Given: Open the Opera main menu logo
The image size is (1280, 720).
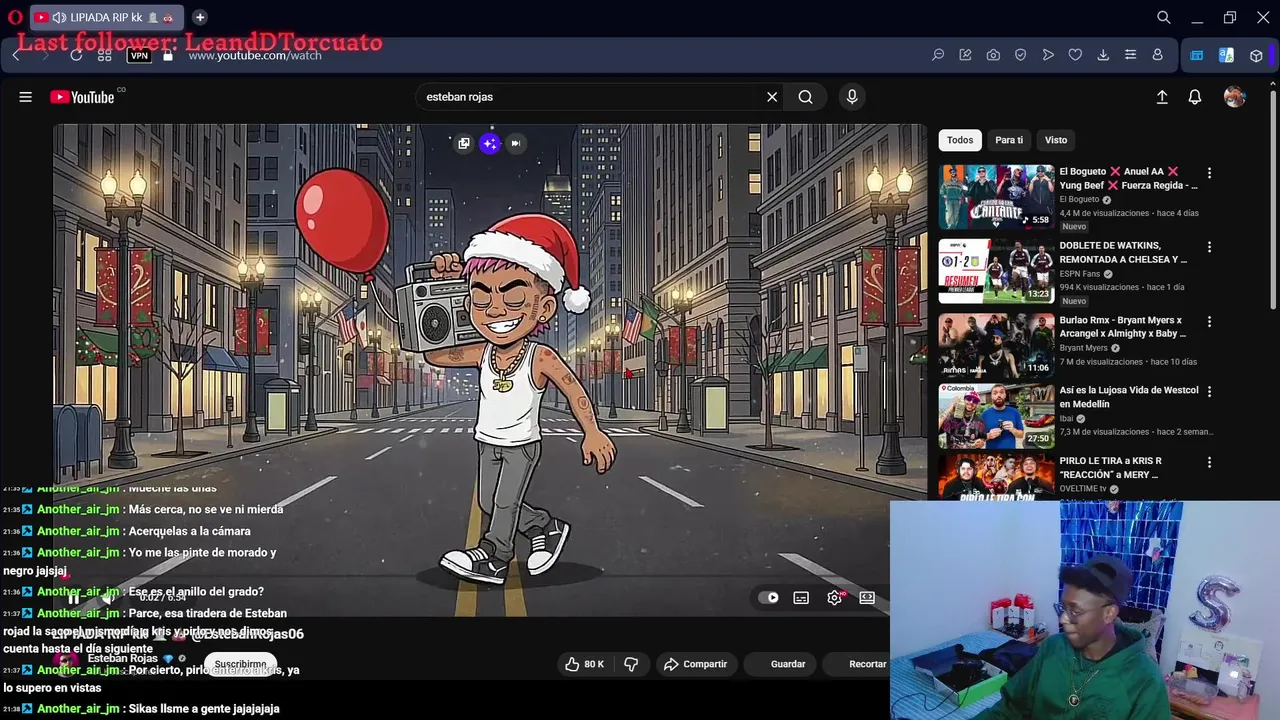Looking at the screenshot, I should tap(15, 17).
